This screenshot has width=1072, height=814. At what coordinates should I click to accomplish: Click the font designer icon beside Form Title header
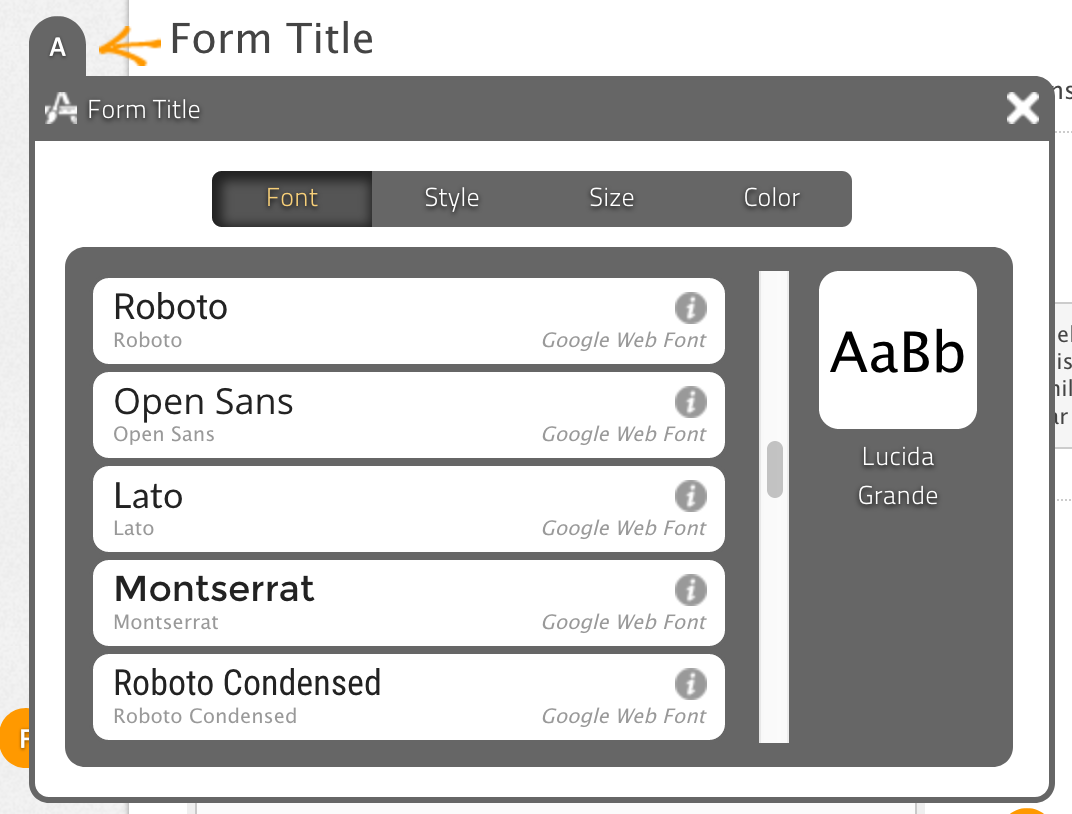[61, 108]
